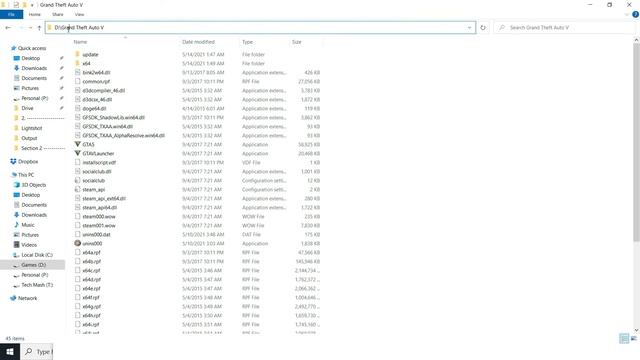640x360 pixels.
Task: Click the Search Grand Theft Auto V box
Action: pyautogui.click(x=565, y=28)
